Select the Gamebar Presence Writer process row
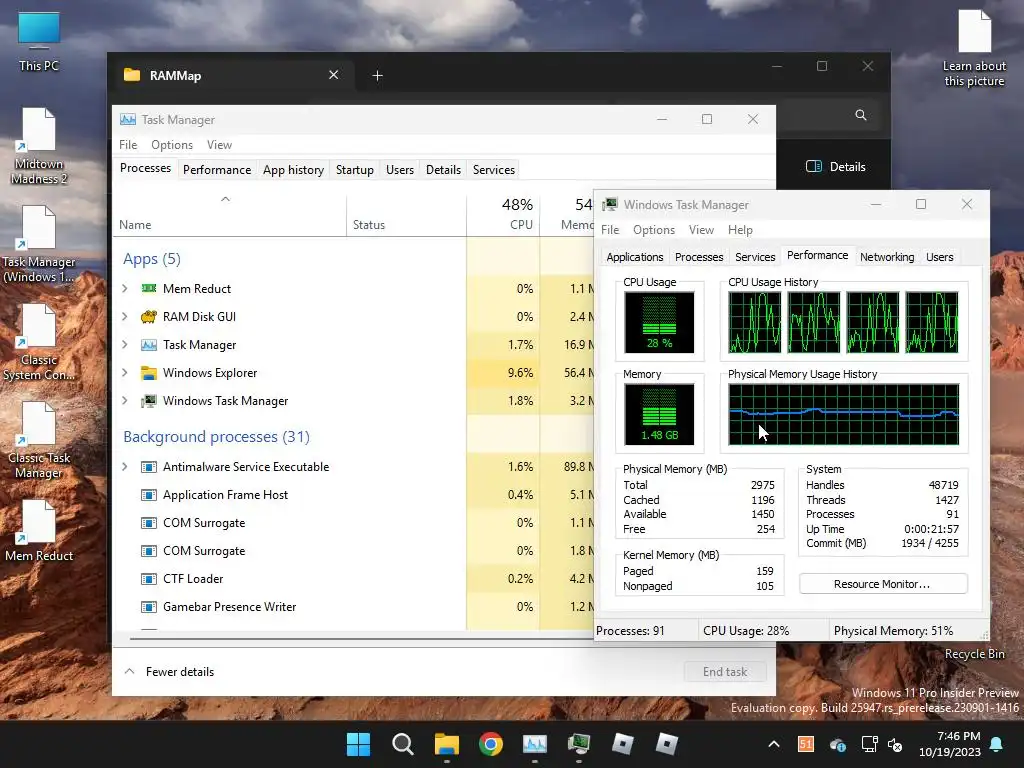 353,607
